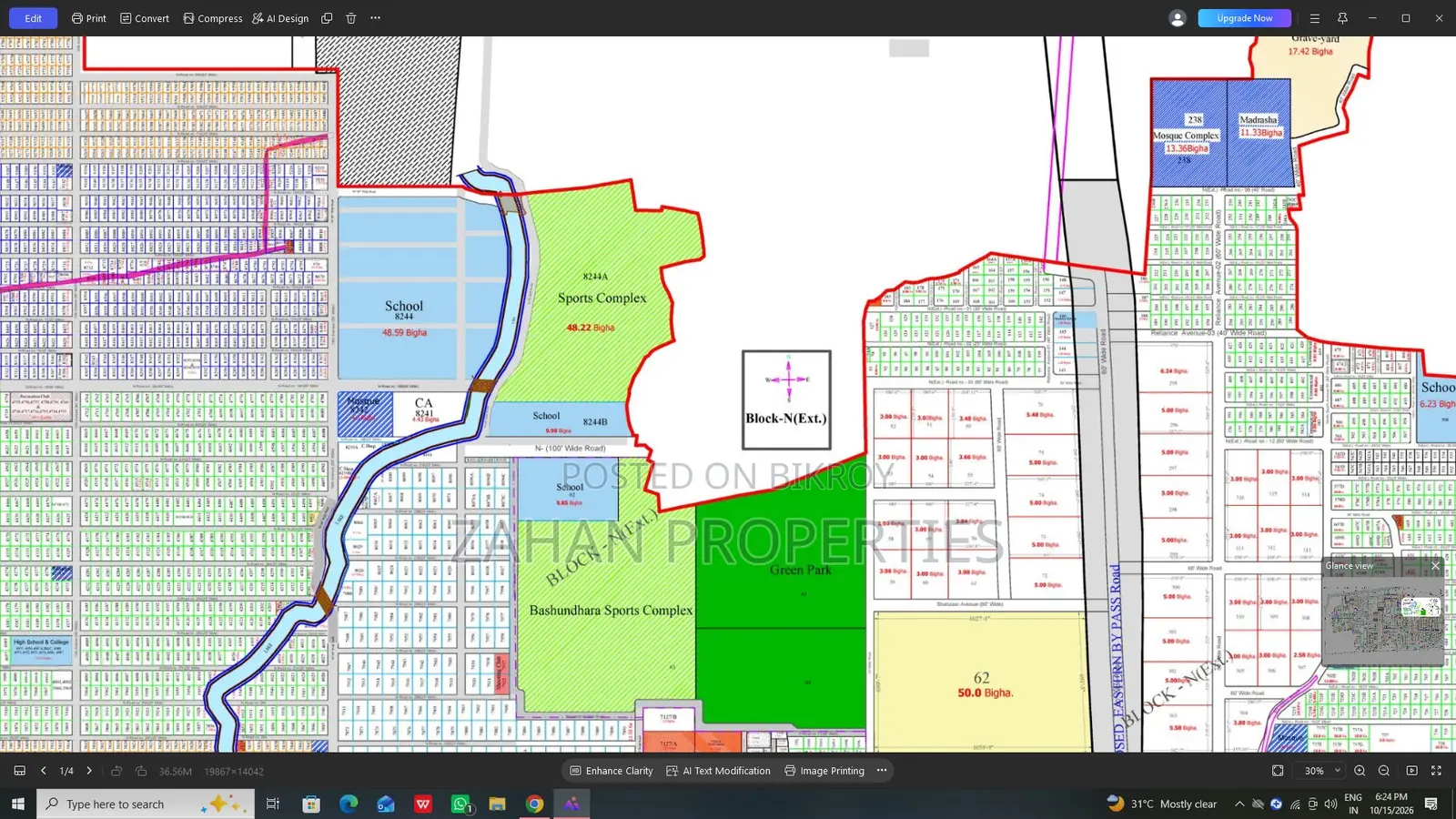Open Chrome from the taskbar
The image size is (1456, 819).
tap(534, 804)
